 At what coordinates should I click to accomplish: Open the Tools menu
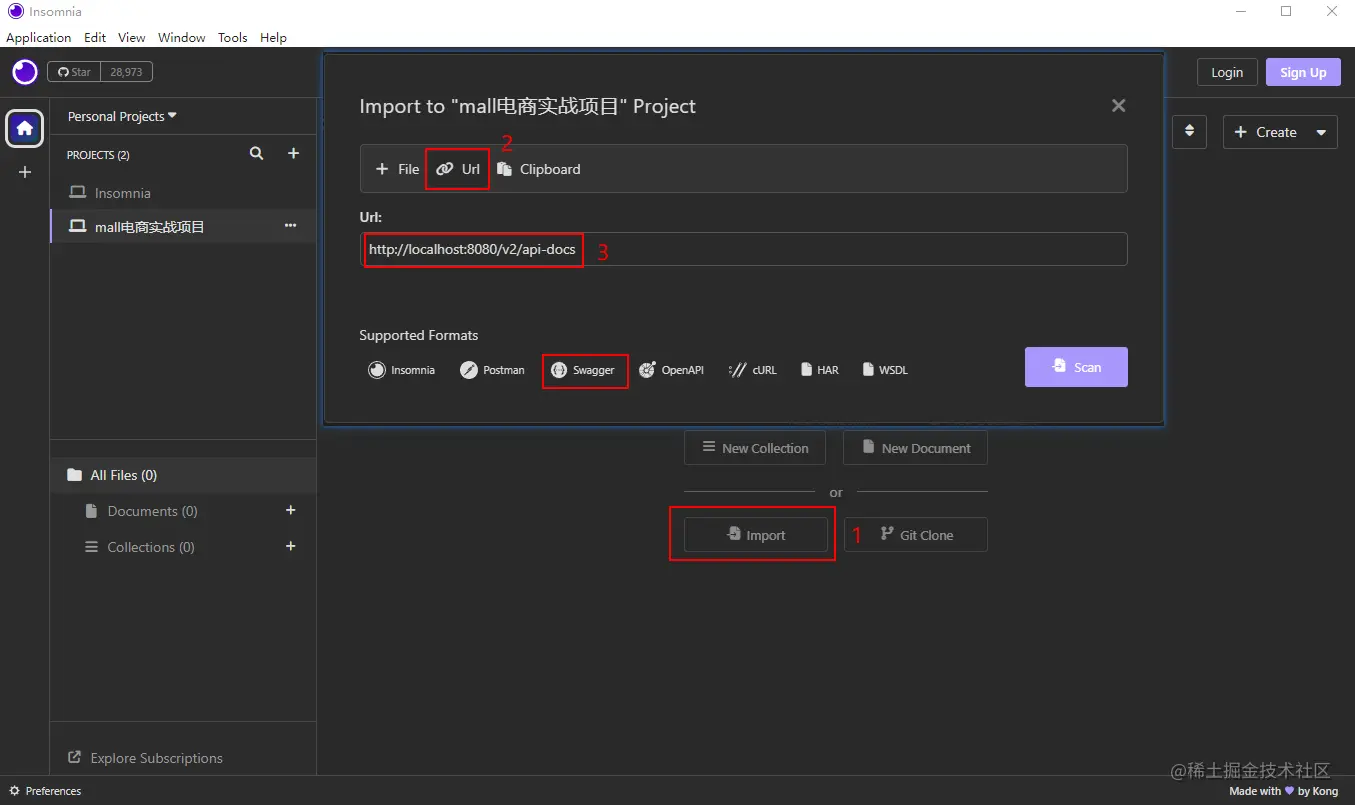tap(233, 37)
